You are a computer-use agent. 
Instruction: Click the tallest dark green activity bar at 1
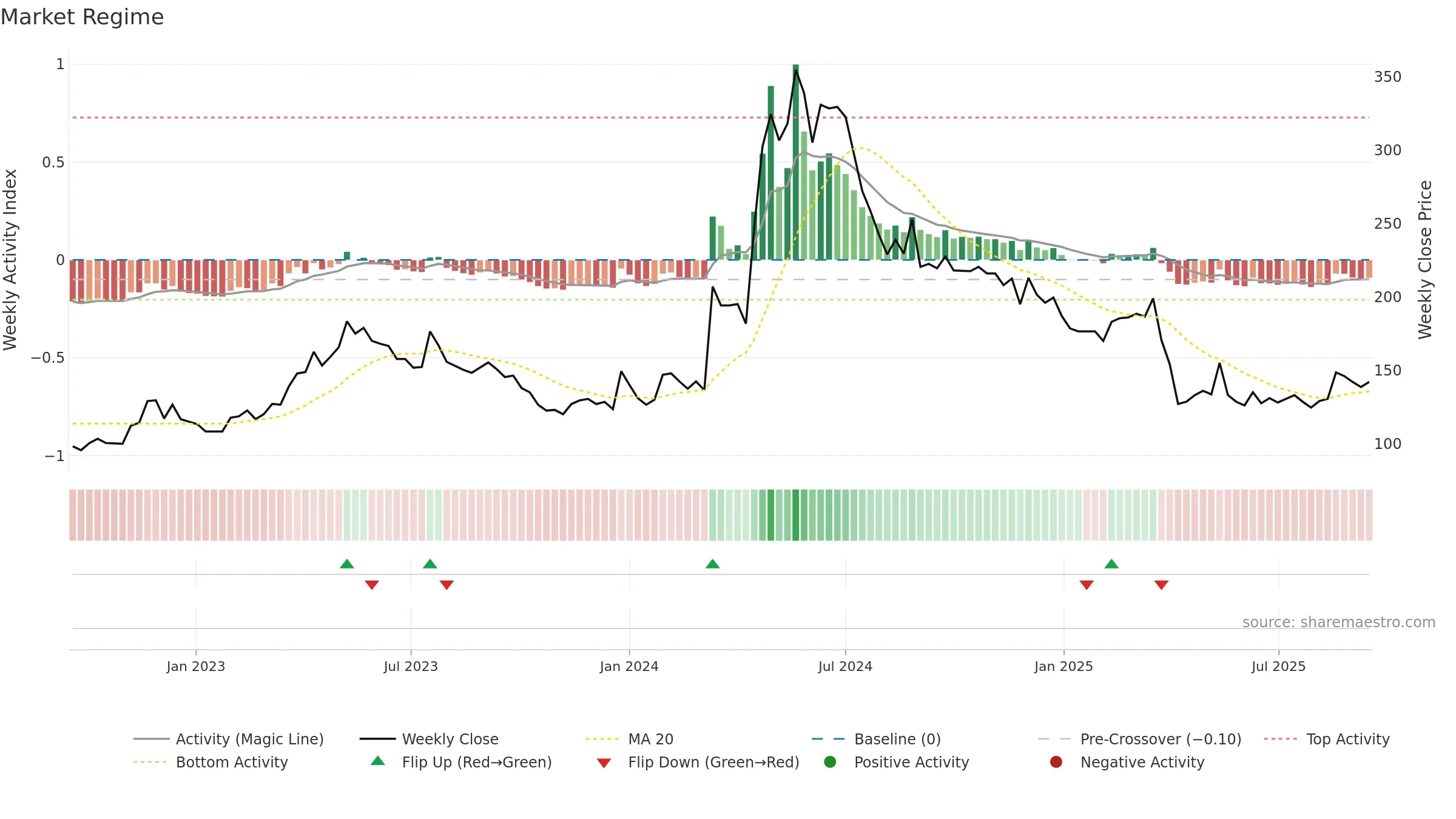coord(796,162)
